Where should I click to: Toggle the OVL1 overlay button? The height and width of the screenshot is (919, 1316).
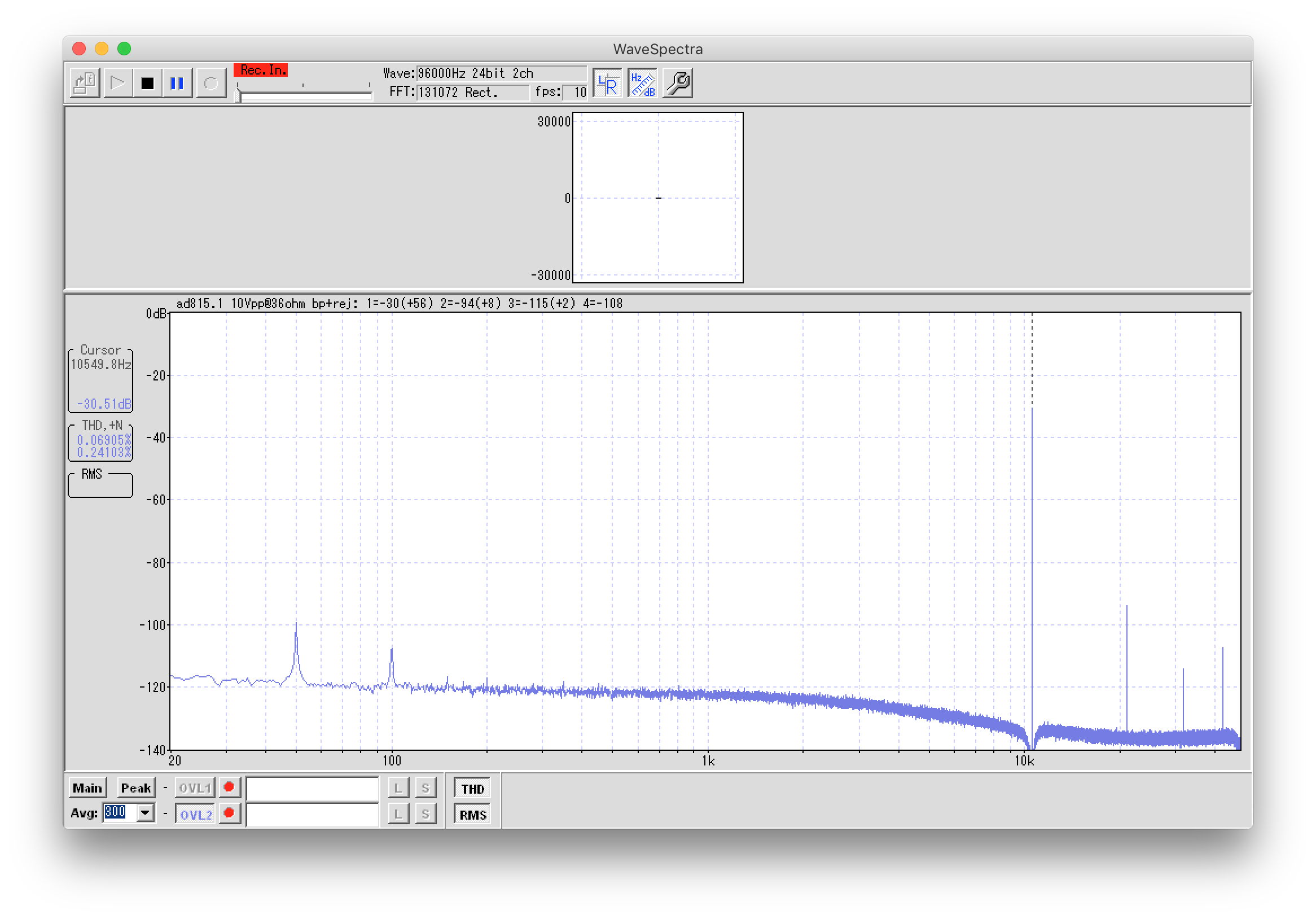[x=195, y=788]
